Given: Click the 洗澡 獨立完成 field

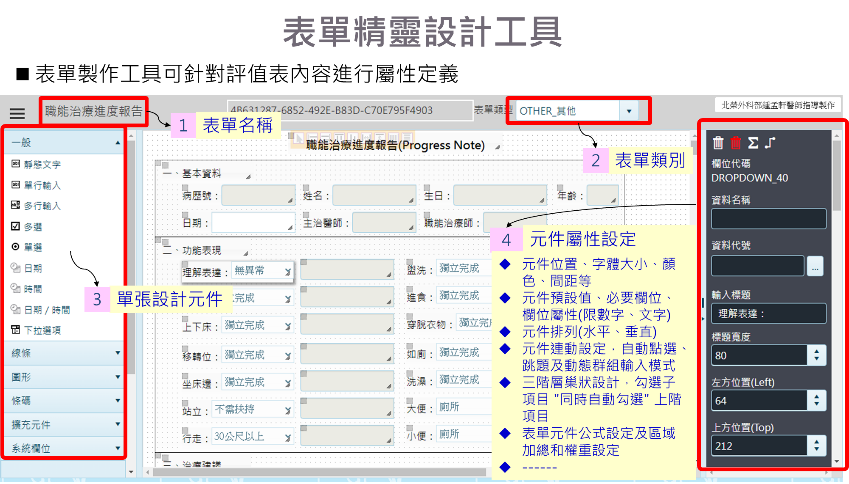Looking at the screenshot, I should 463,380.
